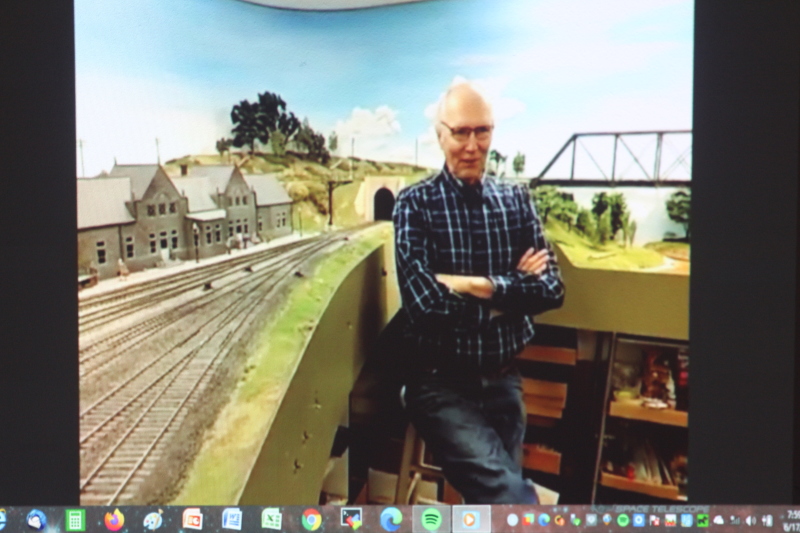Open Thunderbird from the taskbar
Image resolution: width=800 pixels, height=533 pixels.
tap(37, 519)
